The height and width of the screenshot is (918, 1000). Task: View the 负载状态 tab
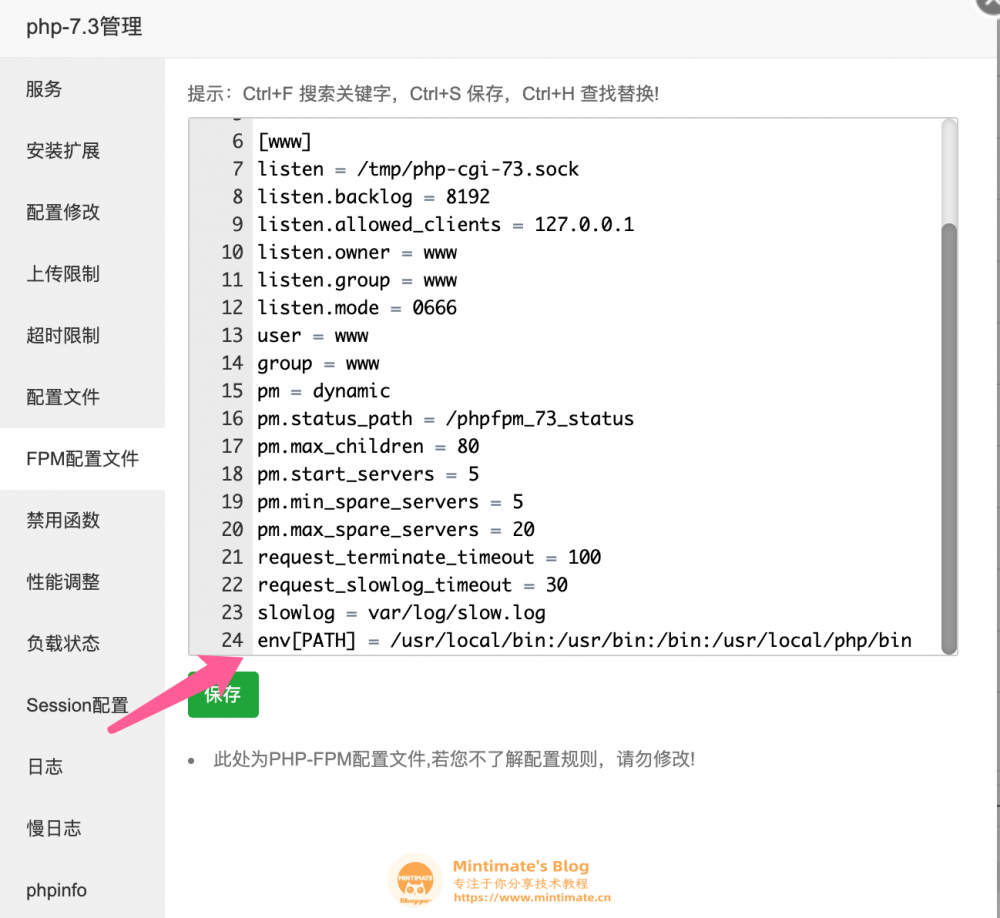[x=82, y=643]
